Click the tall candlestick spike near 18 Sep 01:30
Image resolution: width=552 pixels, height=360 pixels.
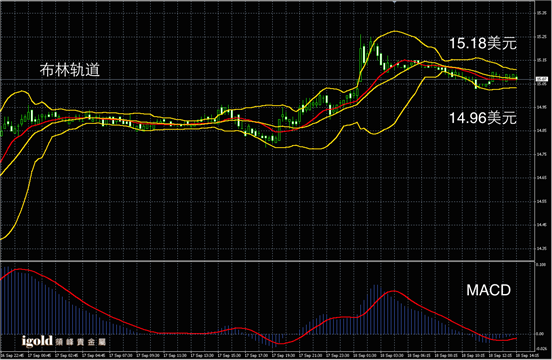[360, 58]
